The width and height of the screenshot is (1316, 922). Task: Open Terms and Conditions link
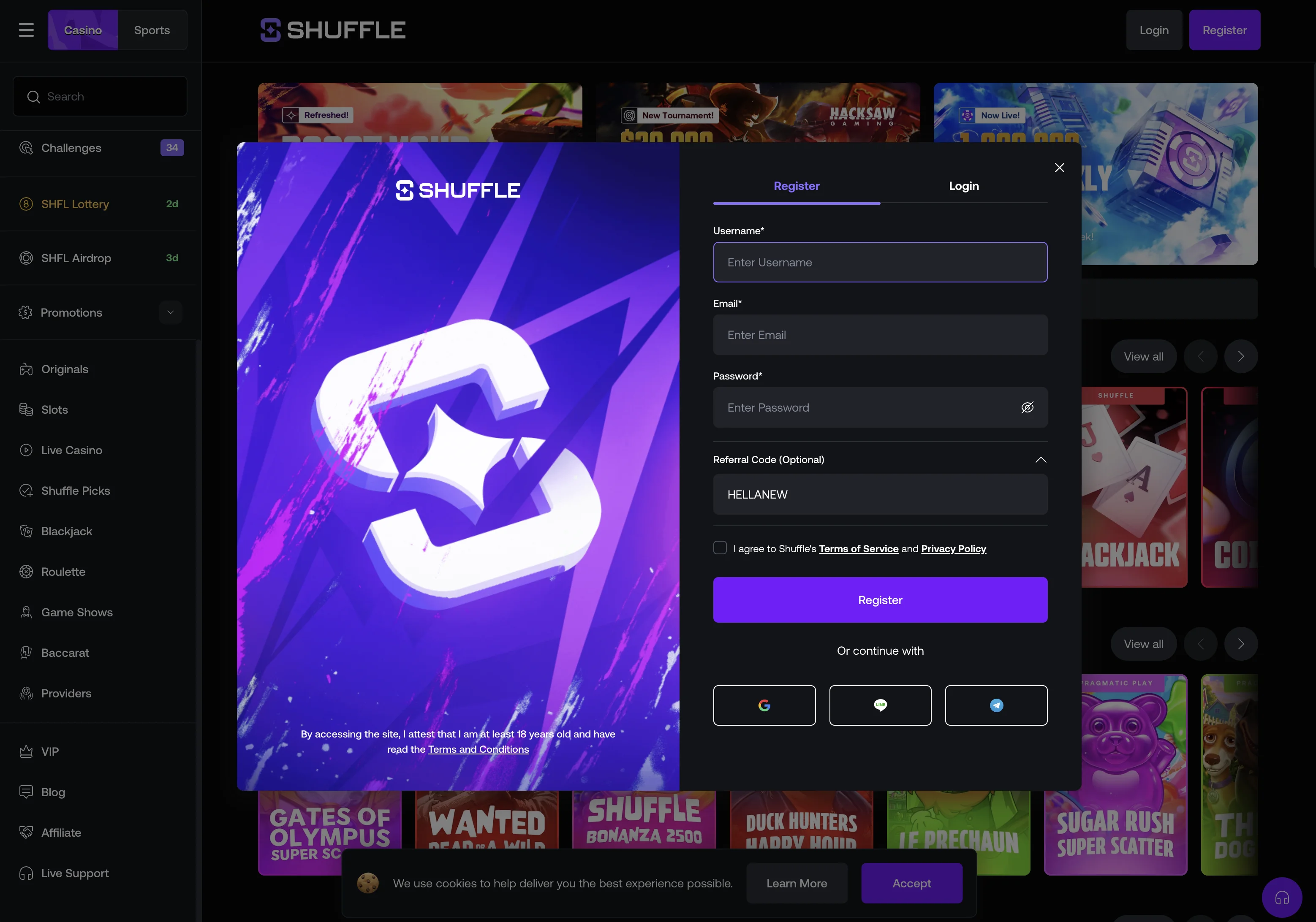click(x=479, y=749)
